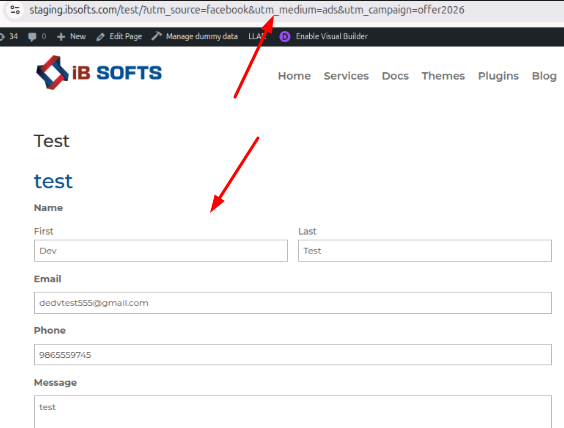Focus the Phone number field
This screenshot has width=564, height=428.
tap(293, 355)
